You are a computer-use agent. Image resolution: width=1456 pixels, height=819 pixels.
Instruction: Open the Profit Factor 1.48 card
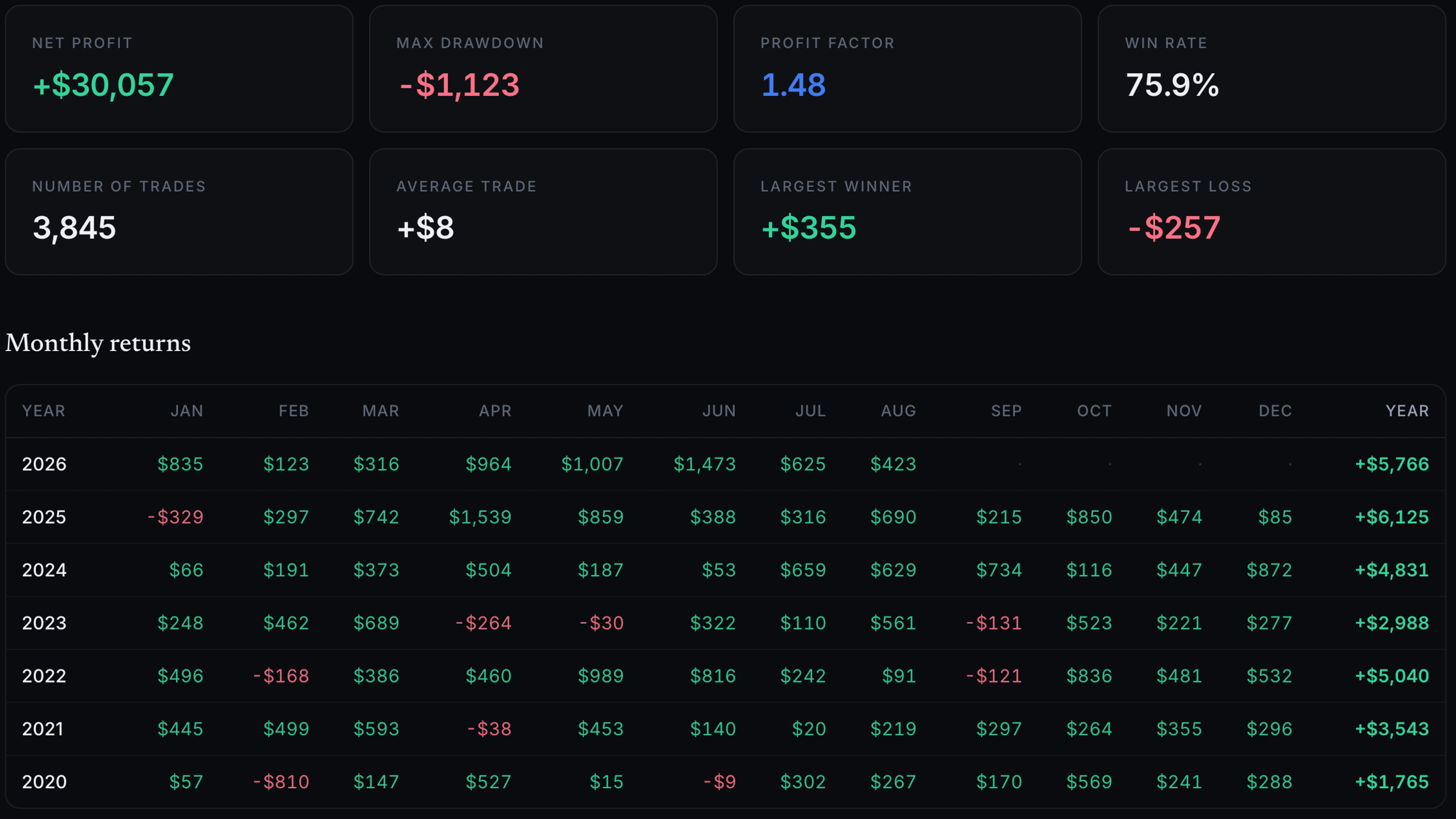point(907,69)
